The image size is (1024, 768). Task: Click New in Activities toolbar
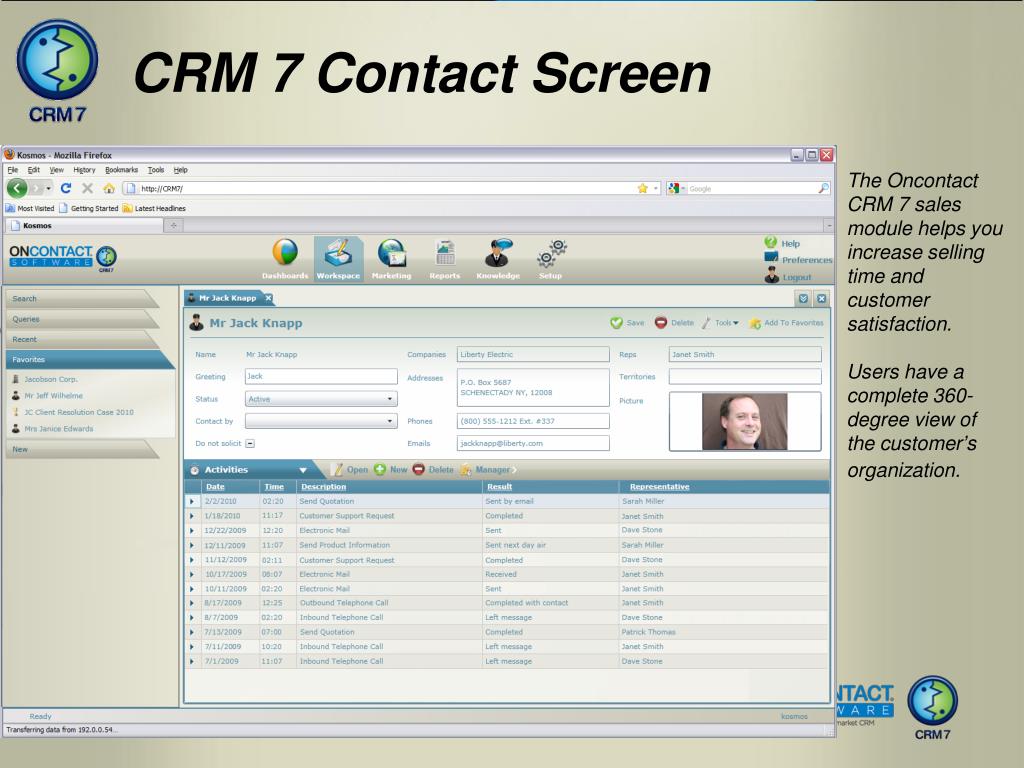point(391,470)
